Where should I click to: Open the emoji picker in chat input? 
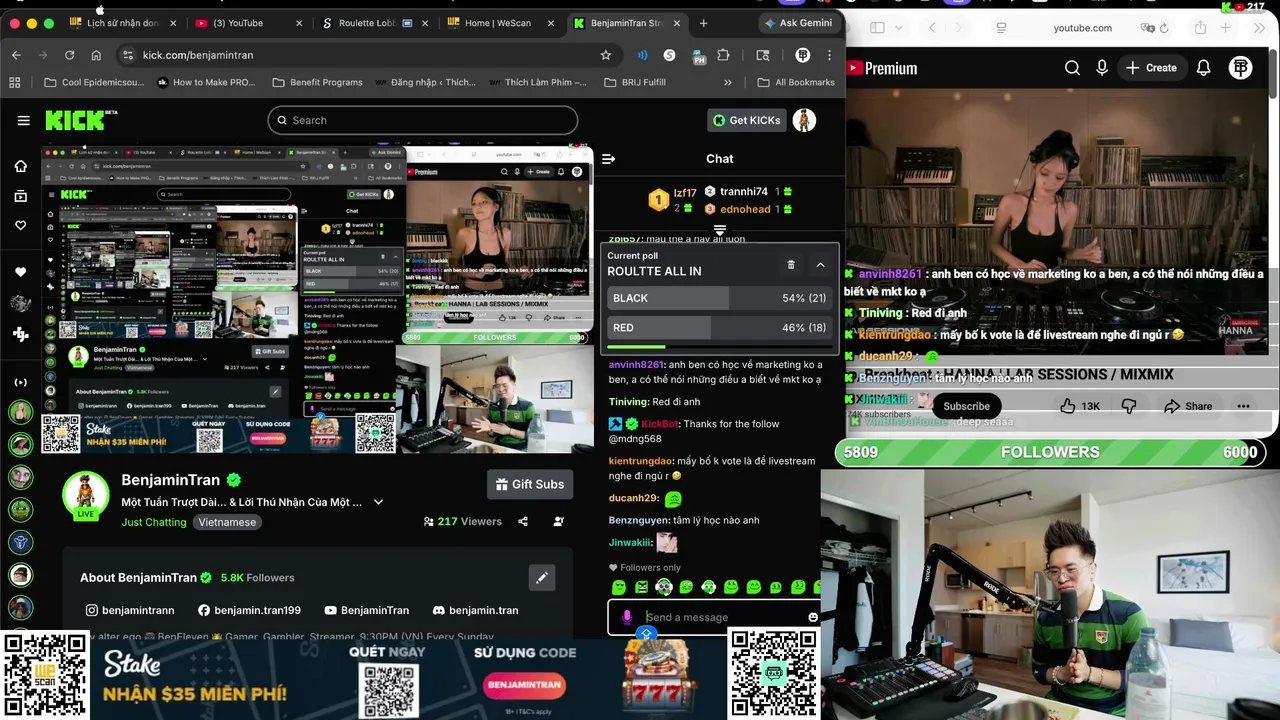click(x=813, y=617)
